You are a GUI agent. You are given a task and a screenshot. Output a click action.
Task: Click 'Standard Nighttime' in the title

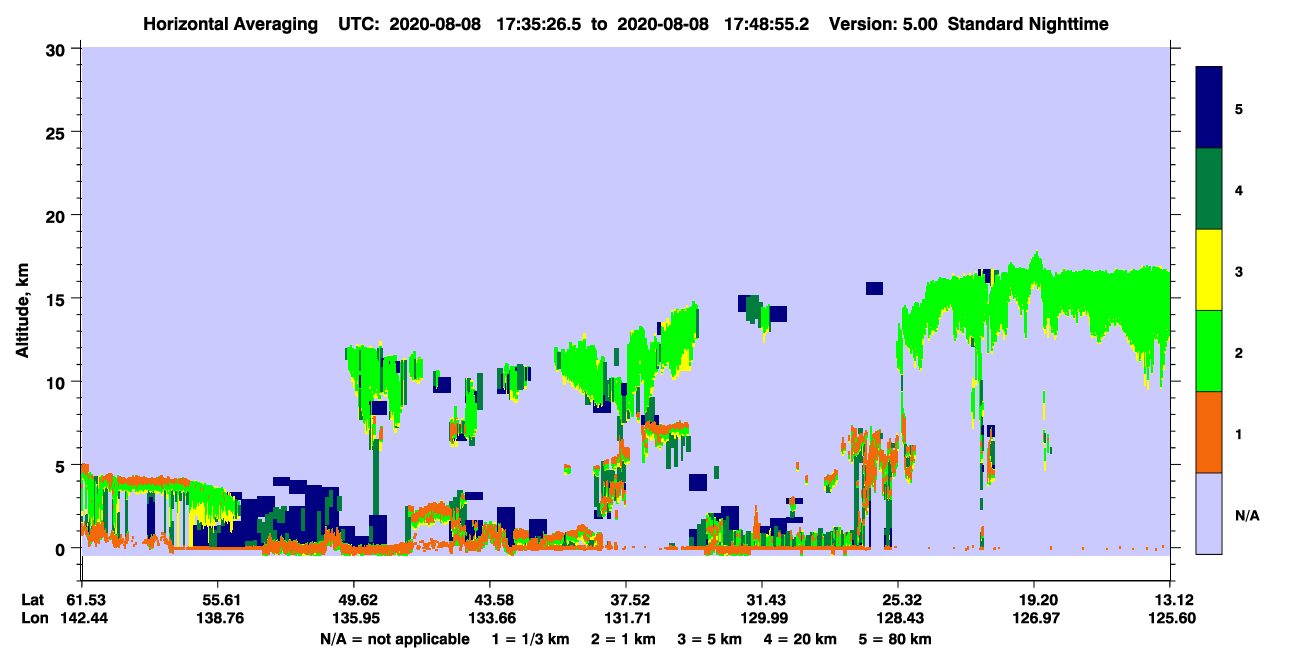[1027, 24]
